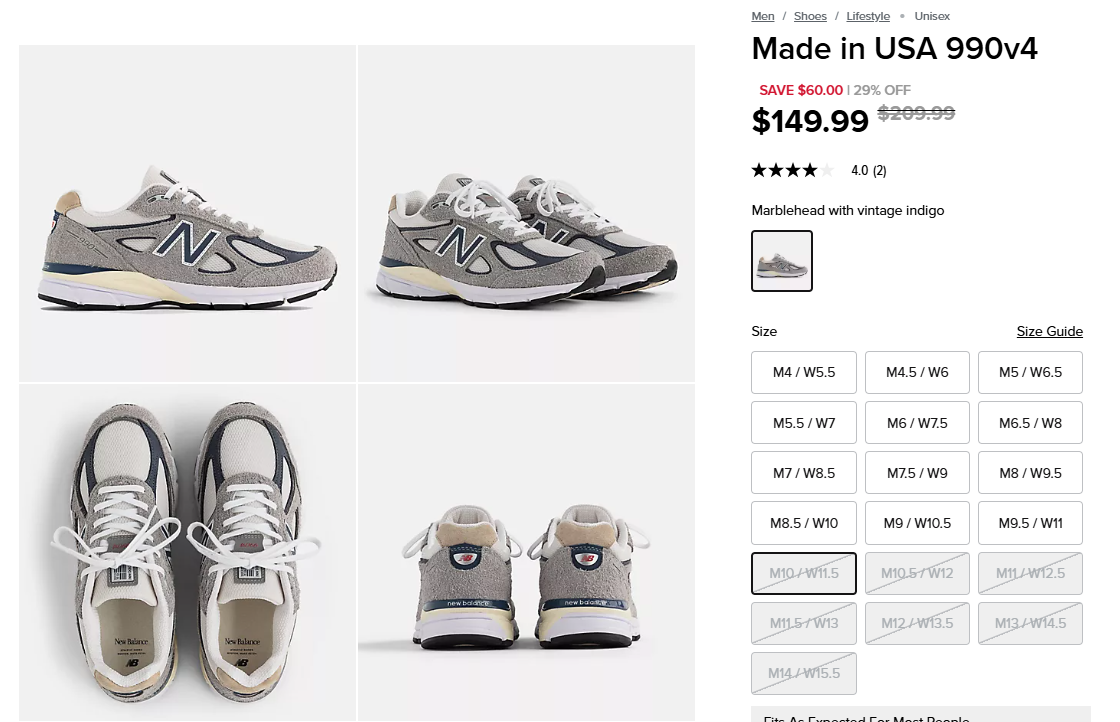
Task: Open the Size Guide link
Action: click(1049, 332)
